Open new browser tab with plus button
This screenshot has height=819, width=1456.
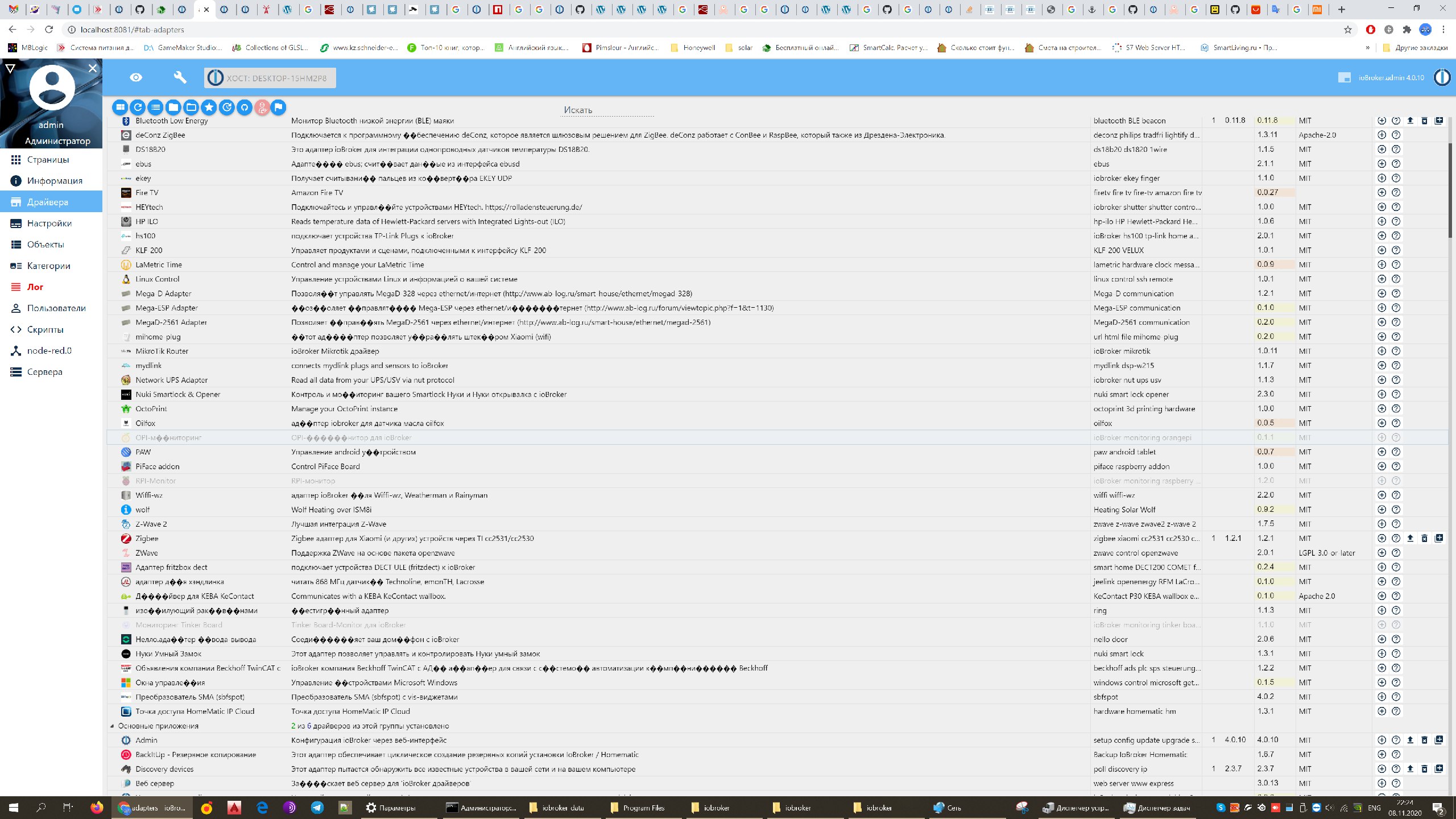point(1342,9)
